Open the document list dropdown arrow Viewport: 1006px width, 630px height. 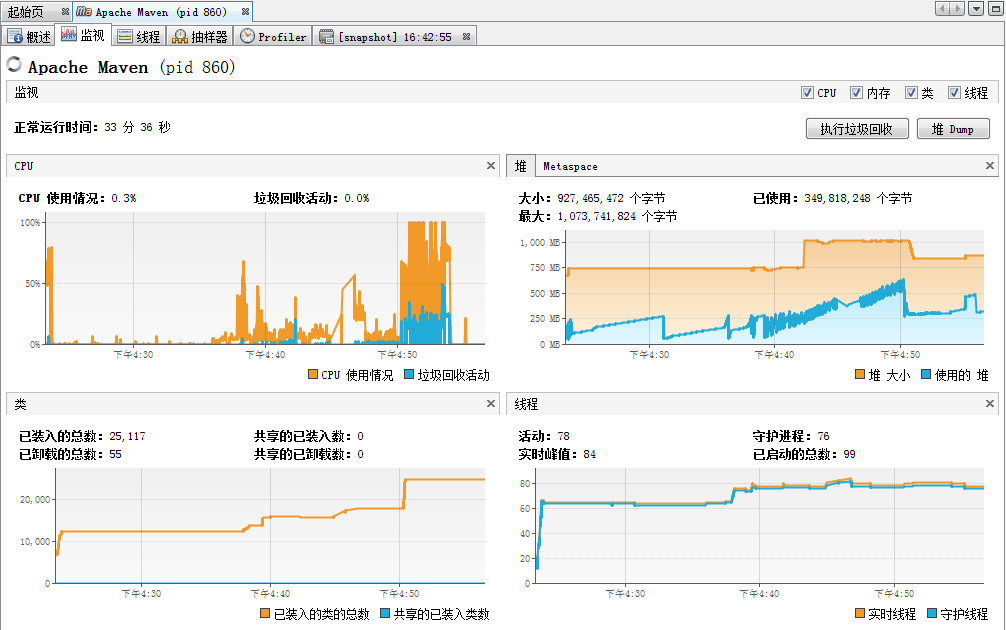pos(976,9)
